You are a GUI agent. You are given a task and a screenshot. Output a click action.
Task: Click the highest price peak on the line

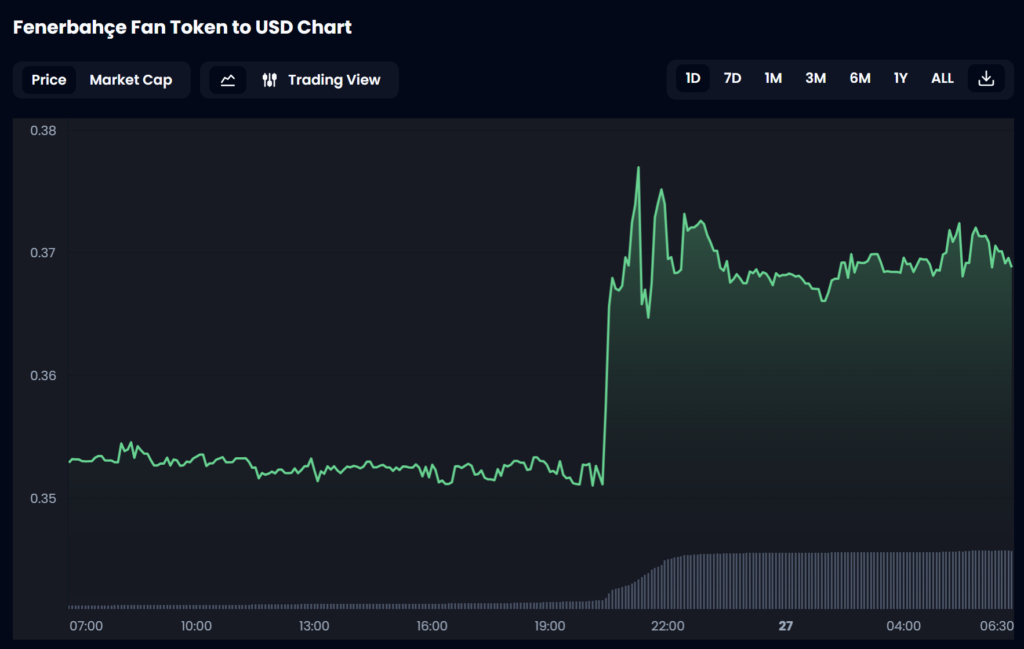[639, 168]
